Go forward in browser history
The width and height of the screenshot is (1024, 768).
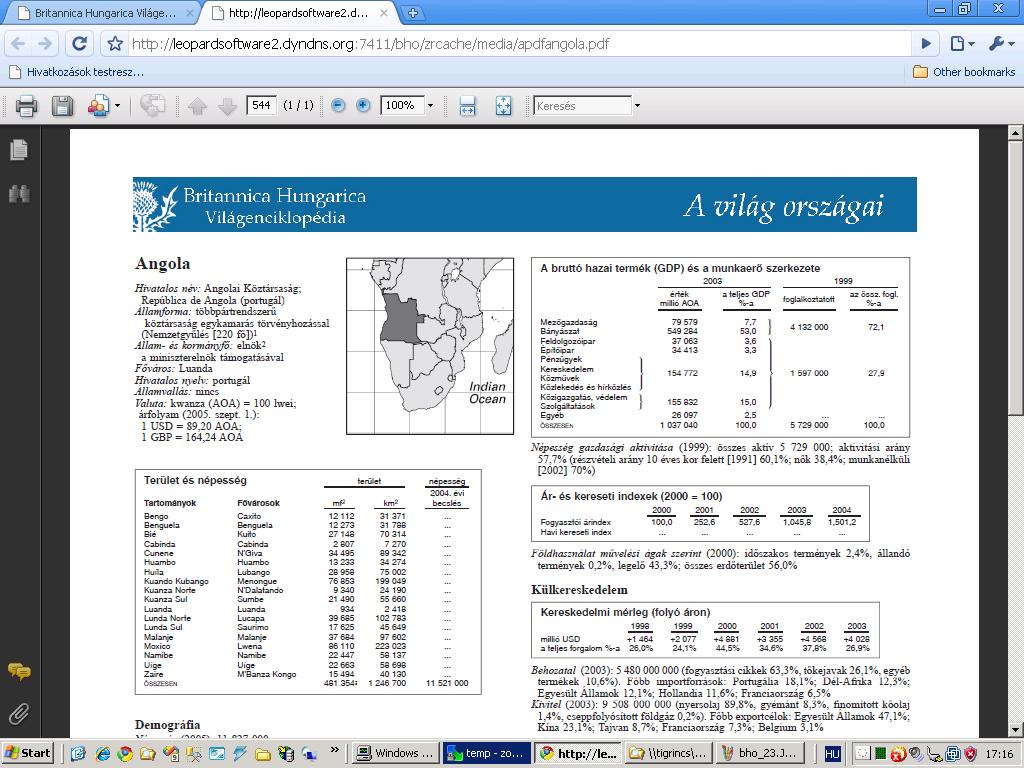(x=45, y=44)
